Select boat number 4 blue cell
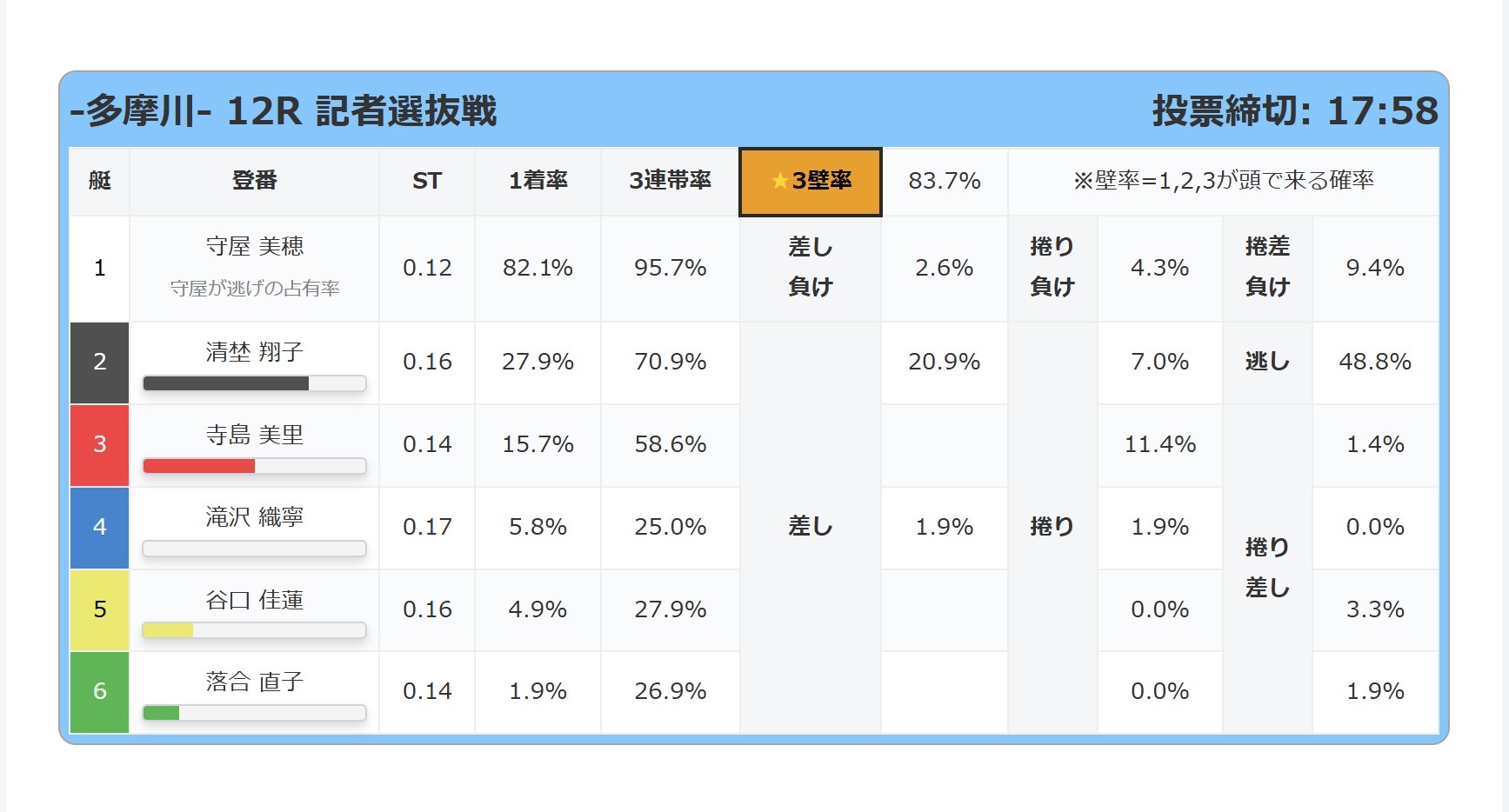The height and width of the screenshot is (812, 1509). coord(100,528)
